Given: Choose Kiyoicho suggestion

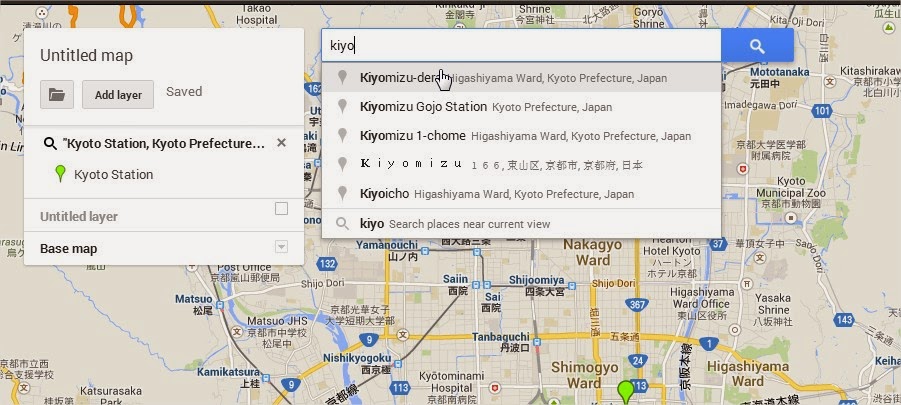Looking at the screenshot, I should (521, 194).
